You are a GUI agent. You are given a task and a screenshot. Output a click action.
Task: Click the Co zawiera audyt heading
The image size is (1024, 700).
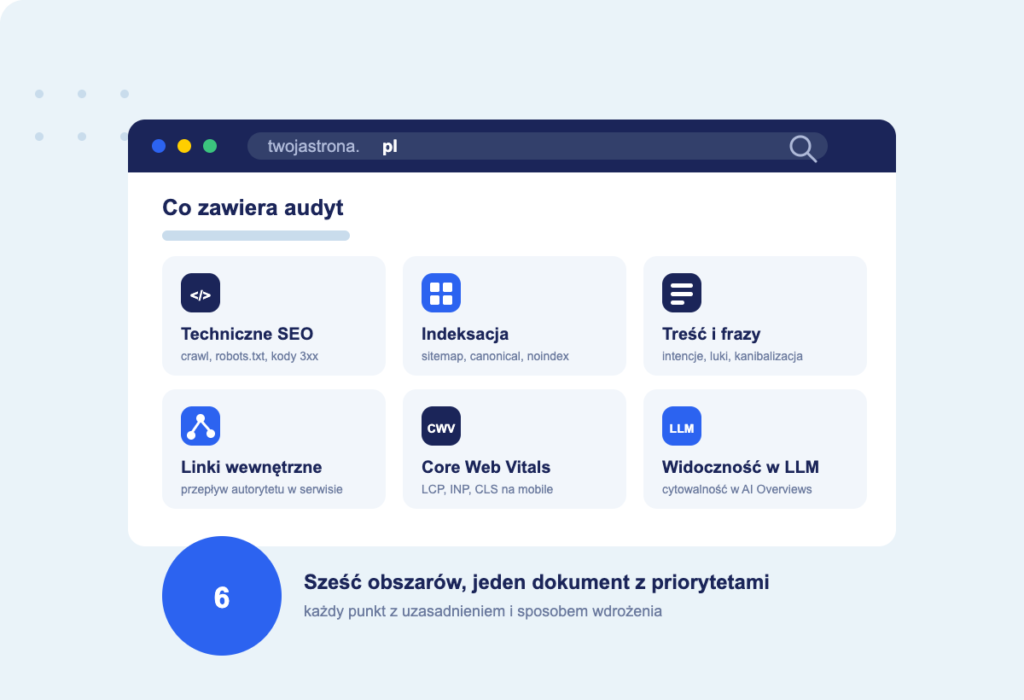253,208
